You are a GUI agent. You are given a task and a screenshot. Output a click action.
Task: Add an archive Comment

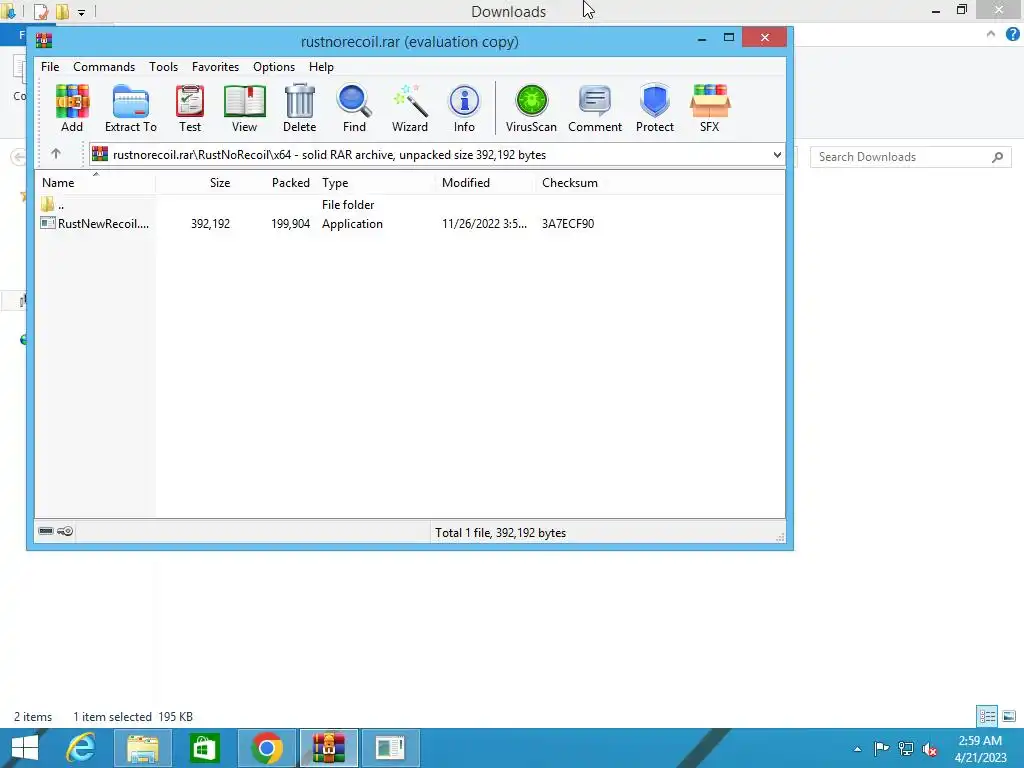point(595,108)
